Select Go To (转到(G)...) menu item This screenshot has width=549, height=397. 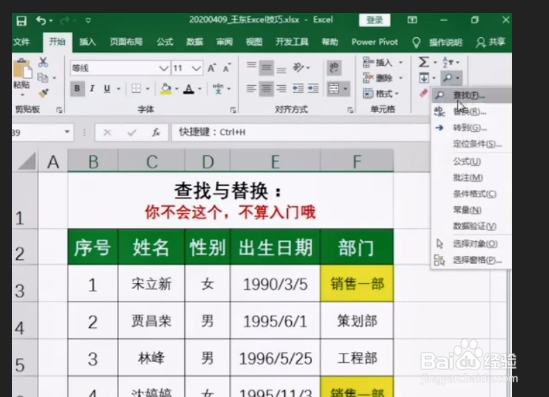click(471, 128)
